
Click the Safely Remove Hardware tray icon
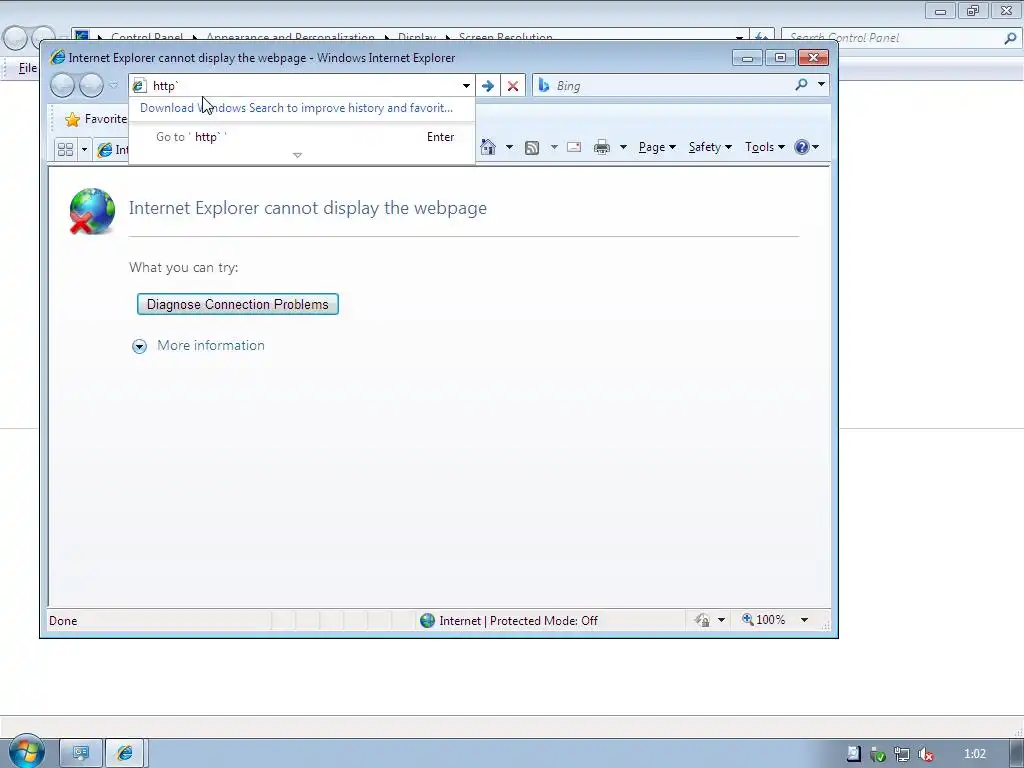point(878,754)
